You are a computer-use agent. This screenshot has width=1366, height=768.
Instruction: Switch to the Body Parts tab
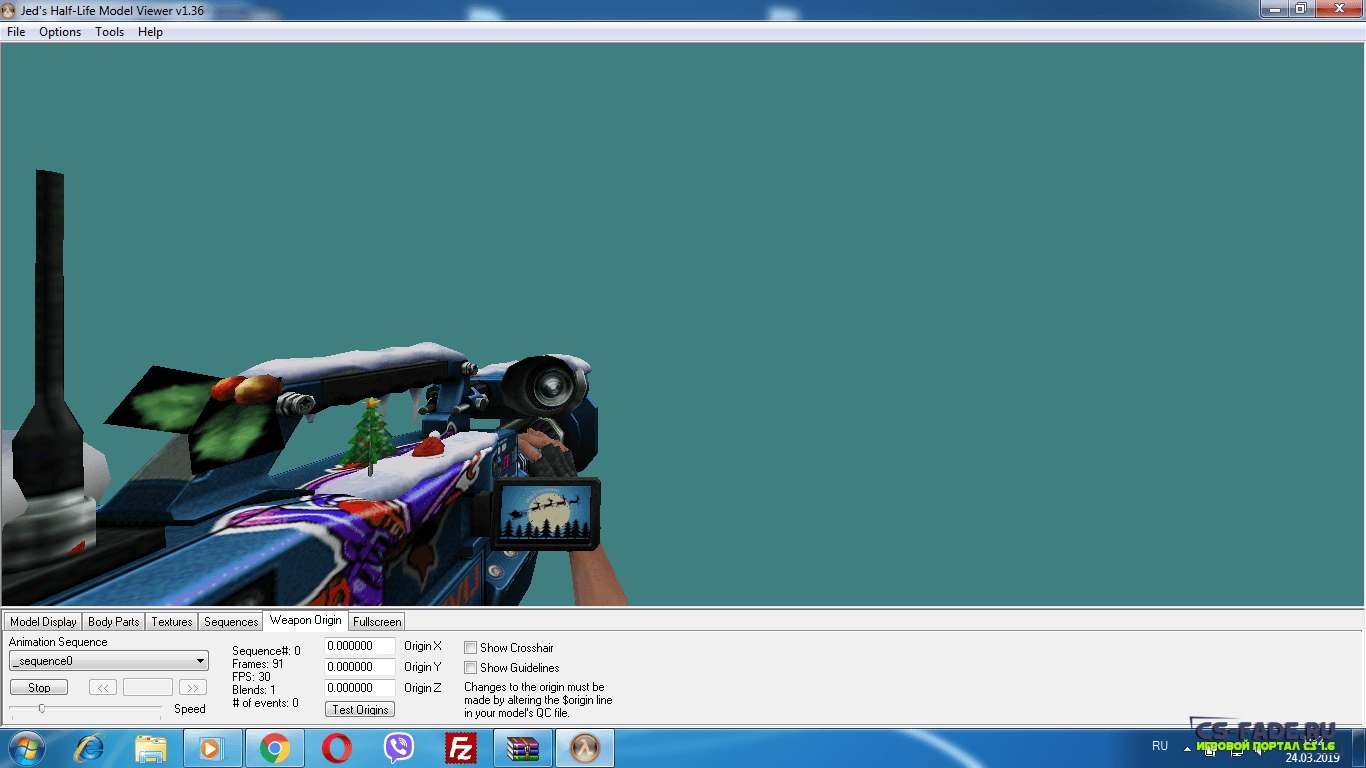[114, 622]
